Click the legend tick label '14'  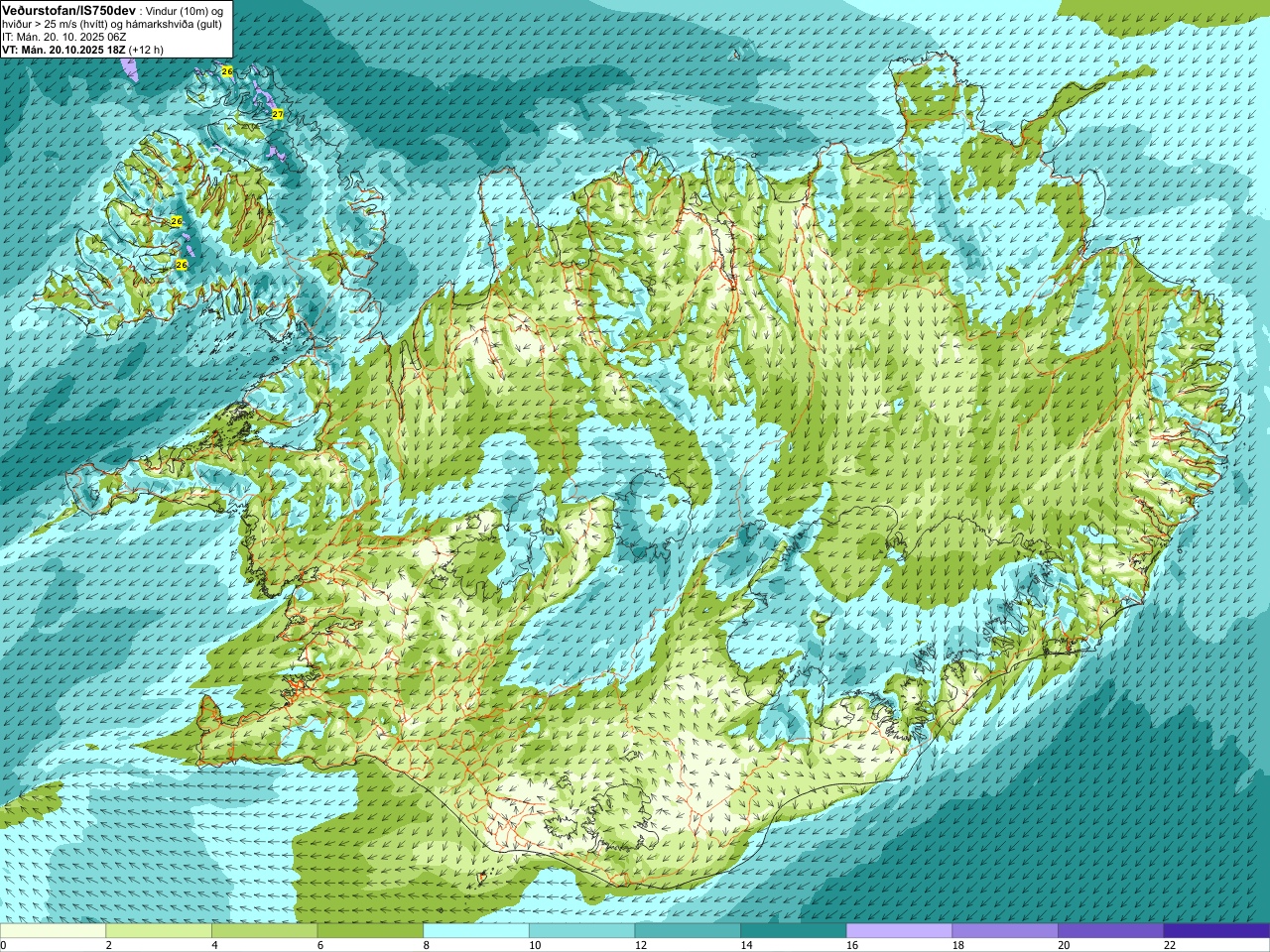click(746, 945)
